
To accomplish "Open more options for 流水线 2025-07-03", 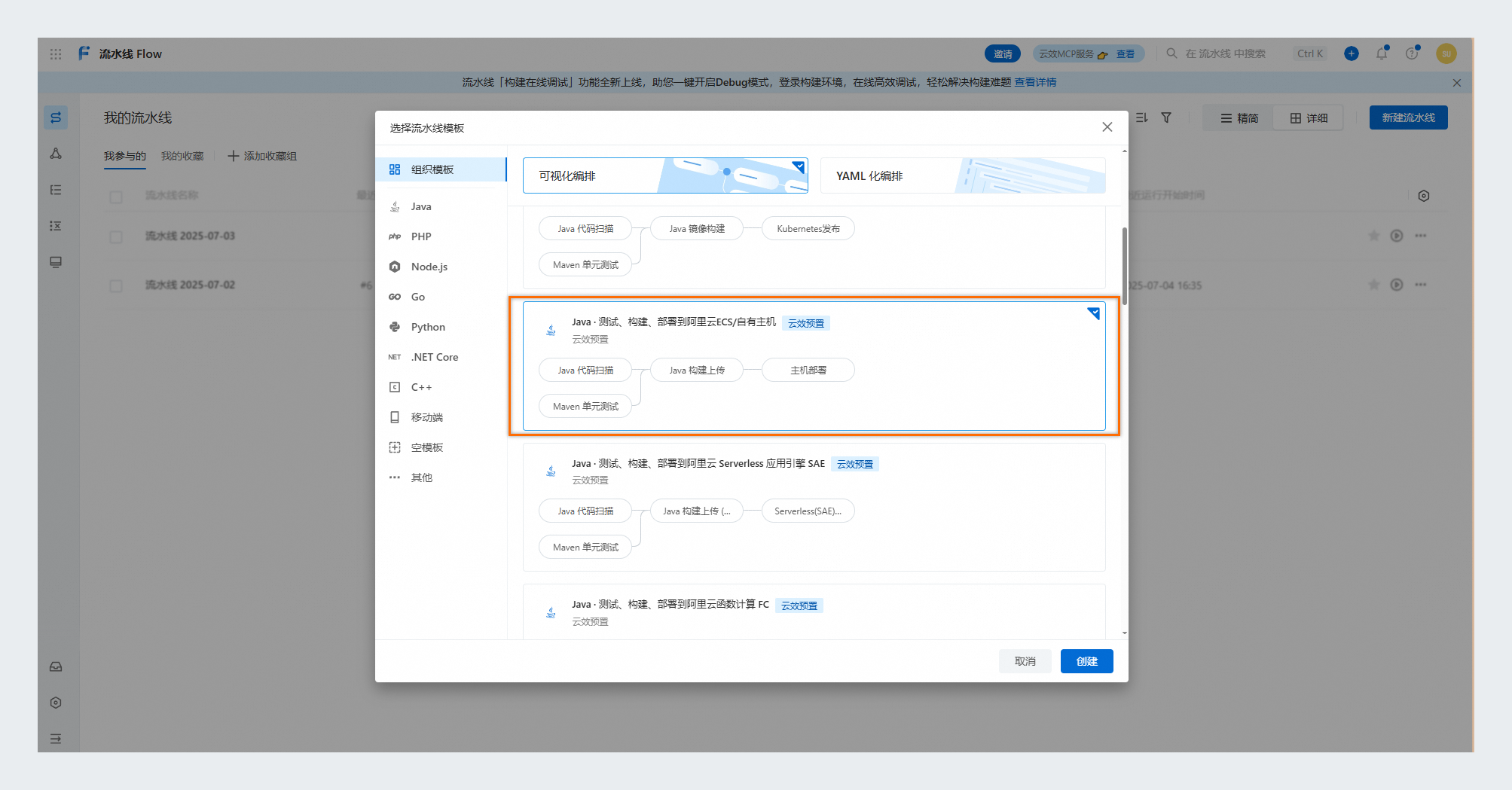I will coord(1421,236).
